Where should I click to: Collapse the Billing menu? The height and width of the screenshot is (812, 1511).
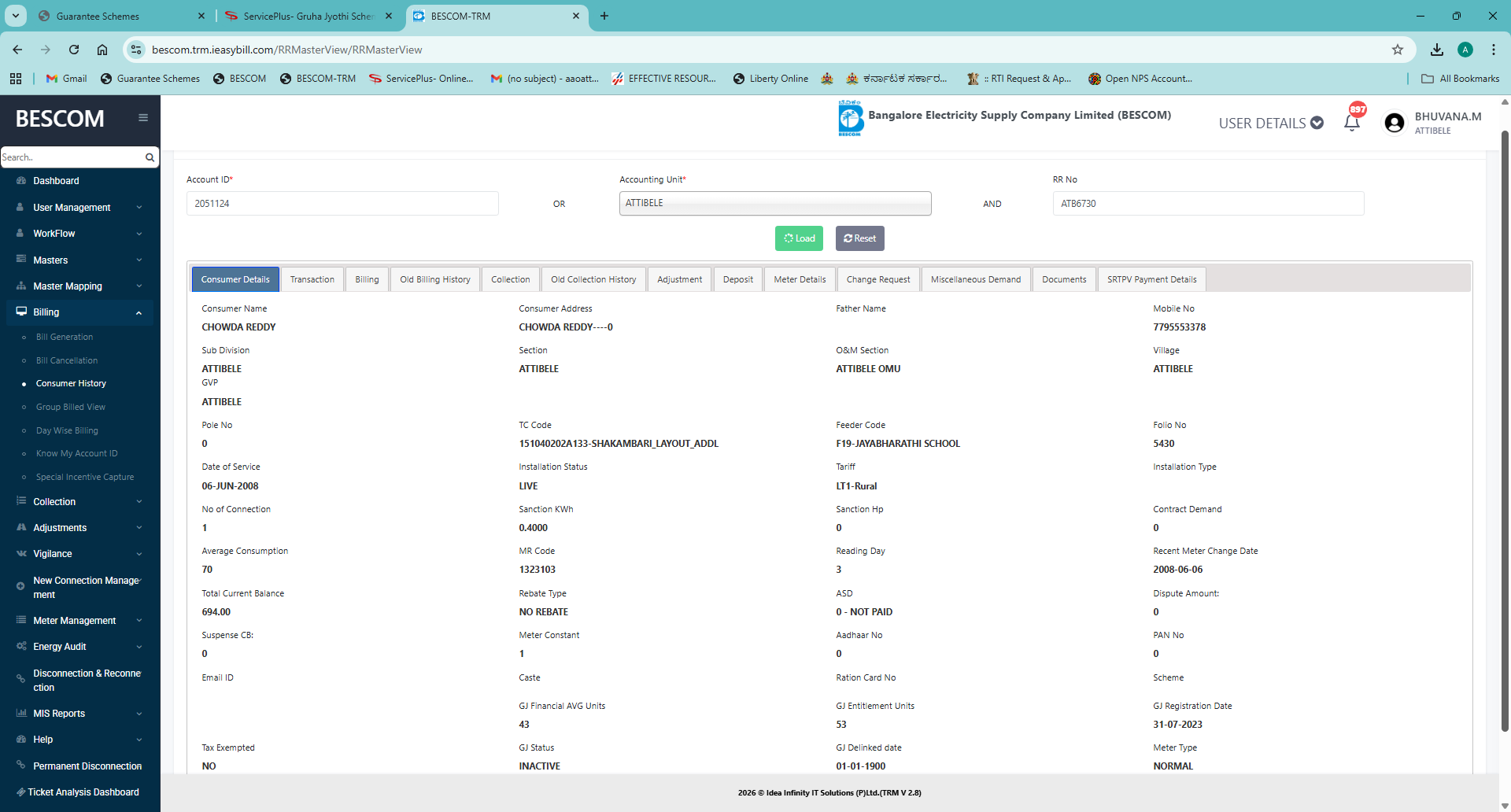[x=79, y=312]
